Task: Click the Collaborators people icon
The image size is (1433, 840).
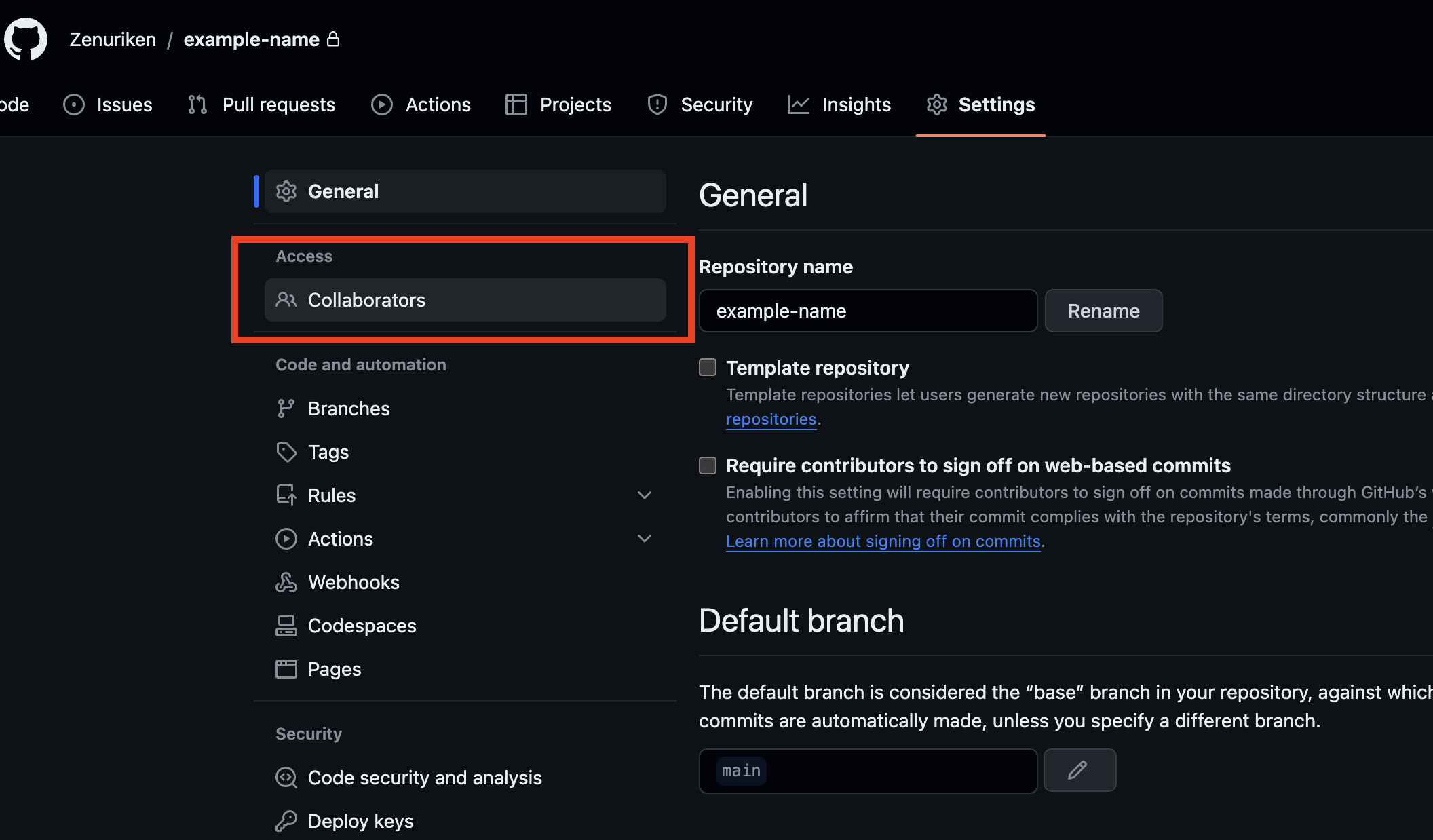Action: click(x=286, y=299)
